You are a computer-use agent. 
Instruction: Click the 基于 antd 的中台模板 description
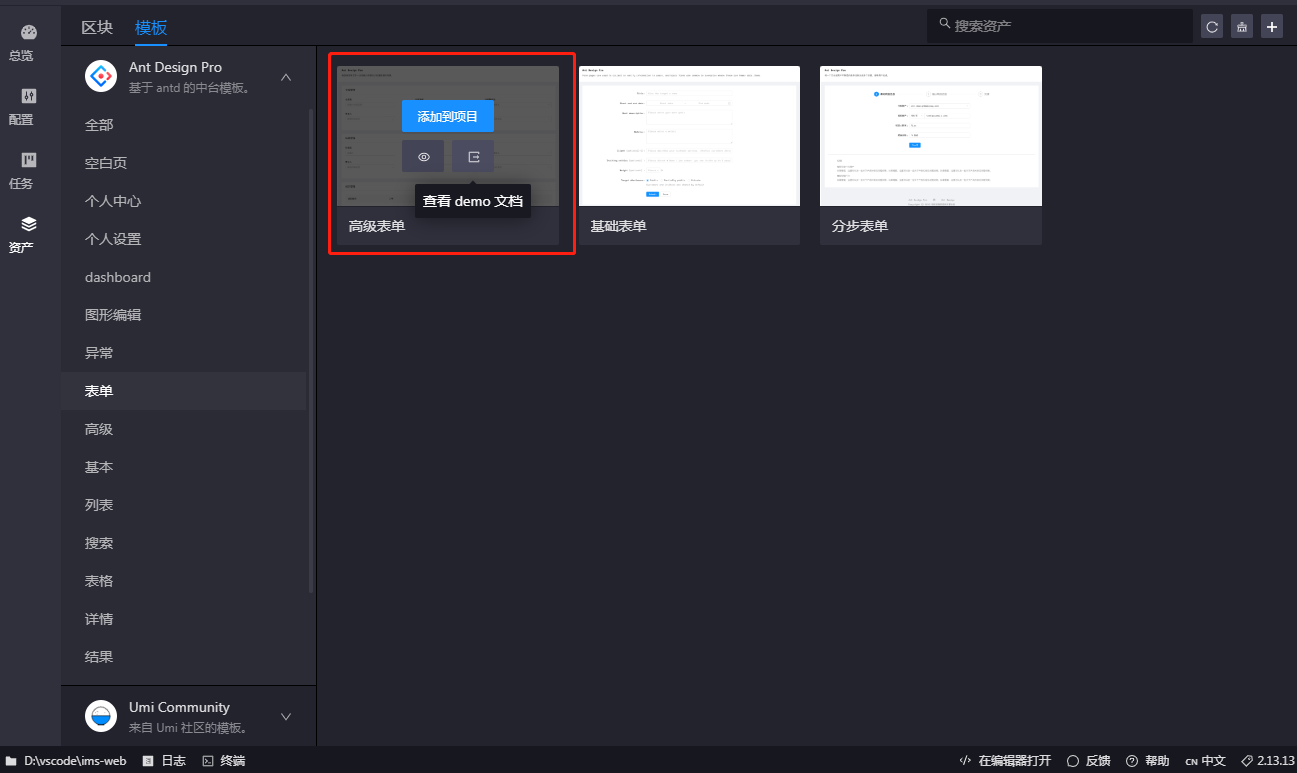click(189, 88)
